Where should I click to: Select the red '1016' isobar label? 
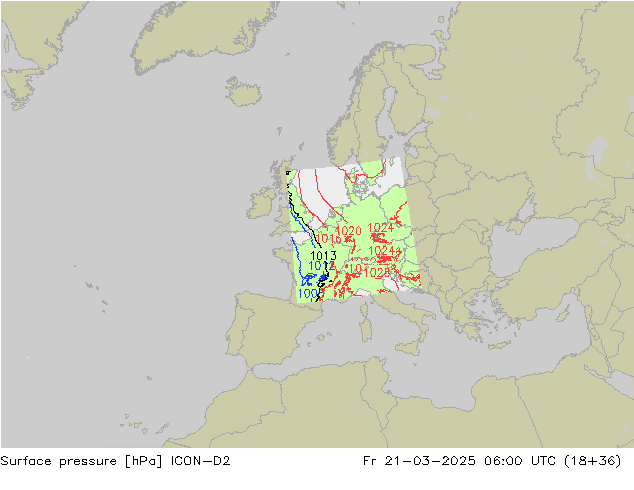(329, 239)
